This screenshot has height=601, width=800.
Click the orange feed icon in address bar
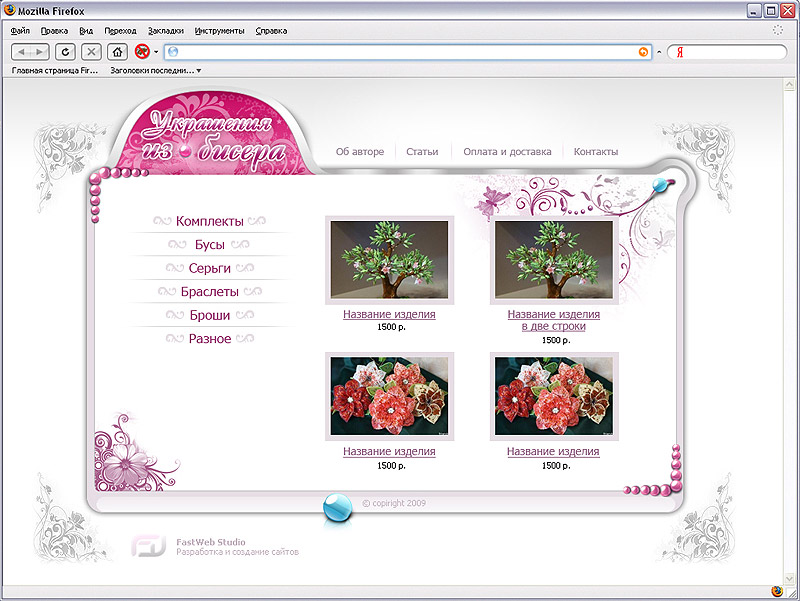643,51
